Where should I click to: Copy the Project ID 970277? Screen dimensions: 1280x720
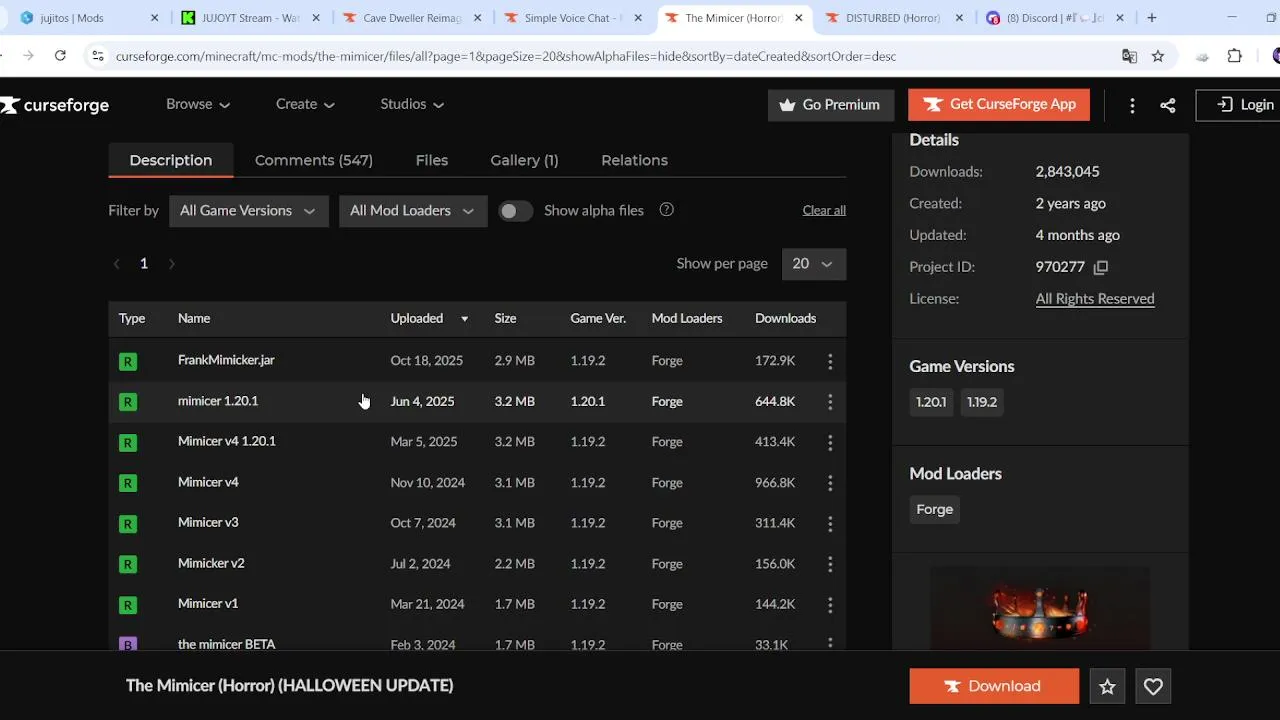(1101, 267)
